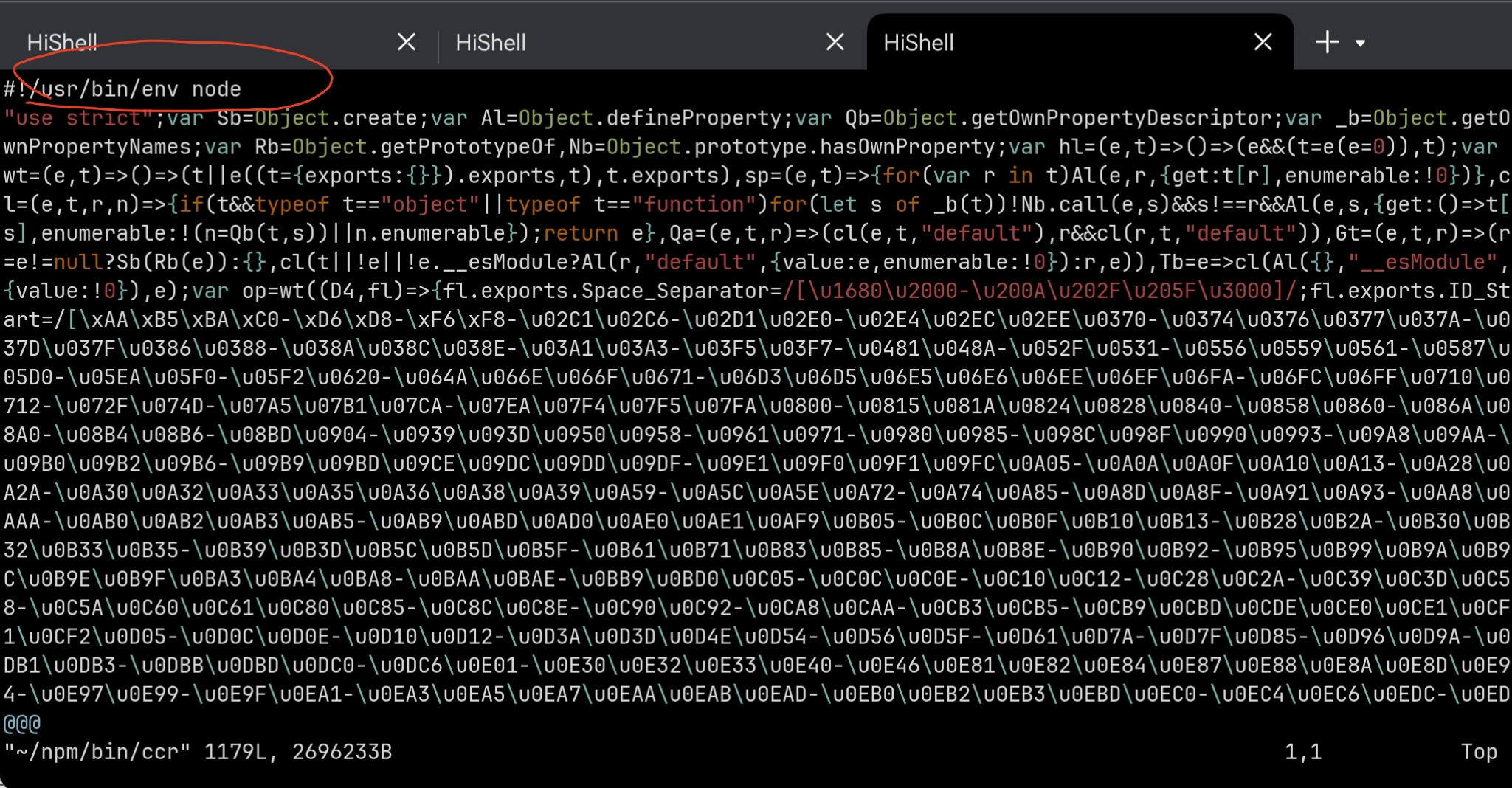
Task: Click 'defineProperty' in the code
Action: tap(694, 118)
